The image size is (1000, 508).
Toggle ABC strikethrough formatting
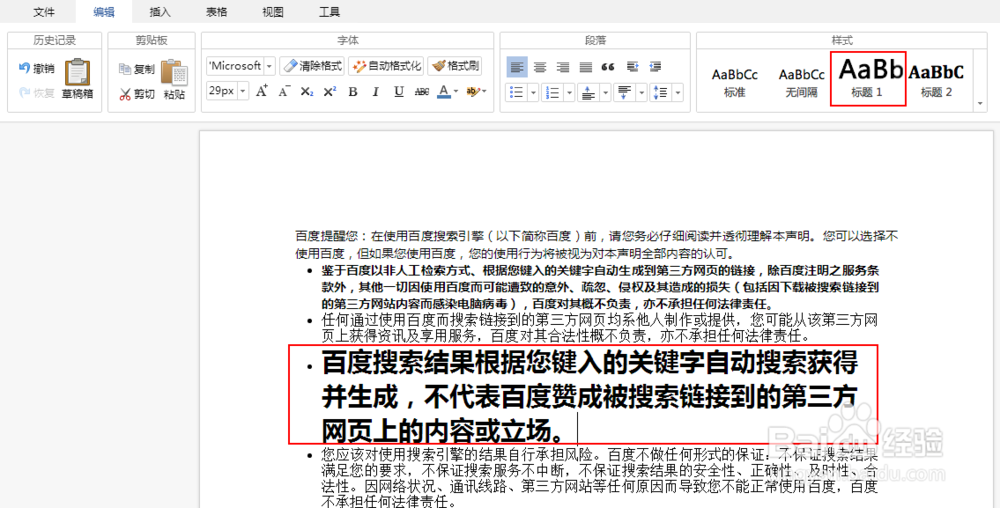point(422,92)
